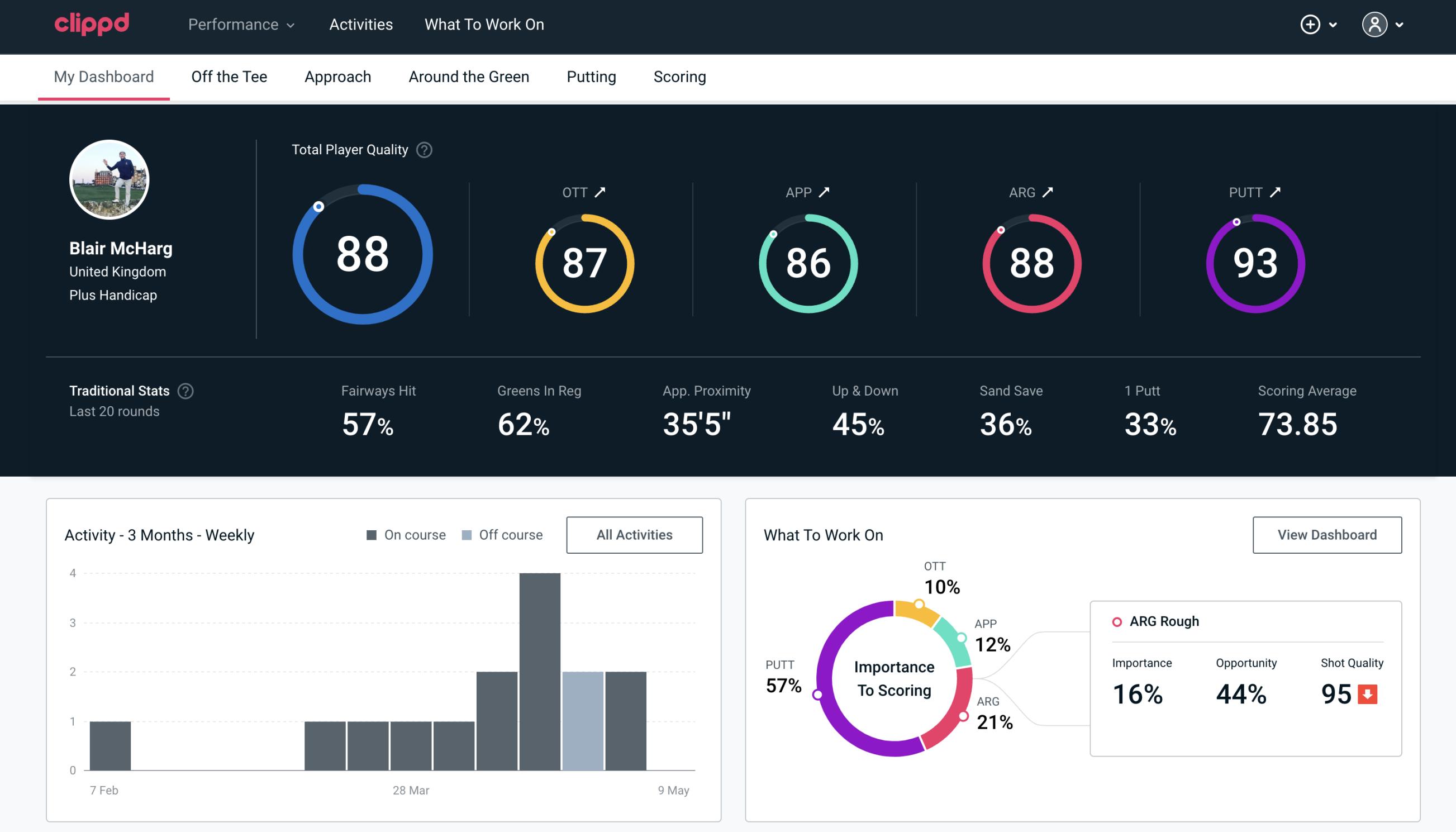This screenshot has width=1456, height=832.
Task: Select the Off the Tee tab
Action: coord(229,76)
